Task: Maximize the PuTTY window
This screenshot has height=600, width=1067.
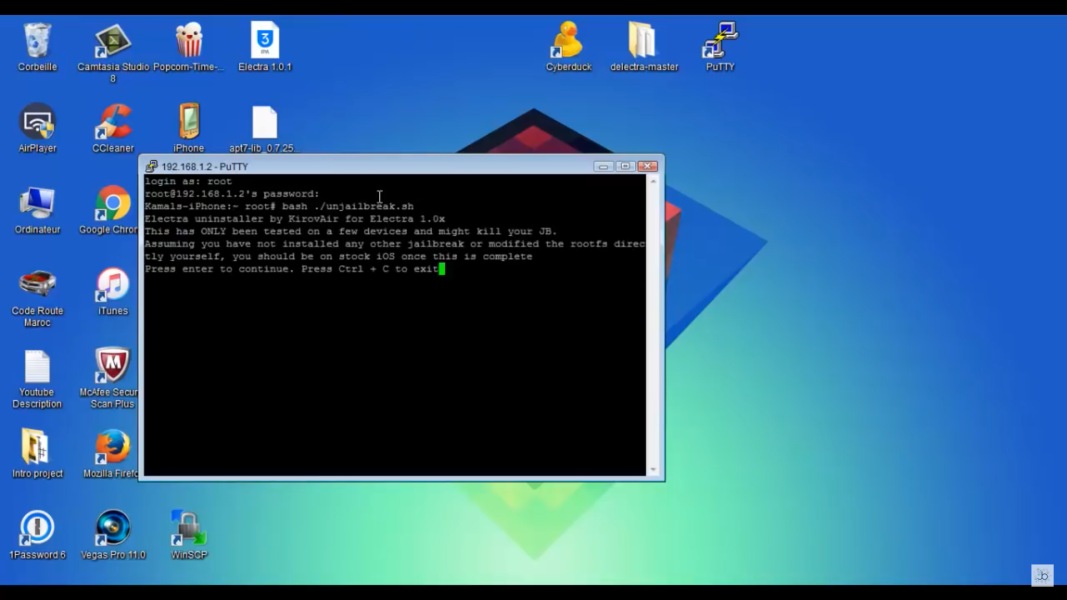Action: [x=625, y=166]
